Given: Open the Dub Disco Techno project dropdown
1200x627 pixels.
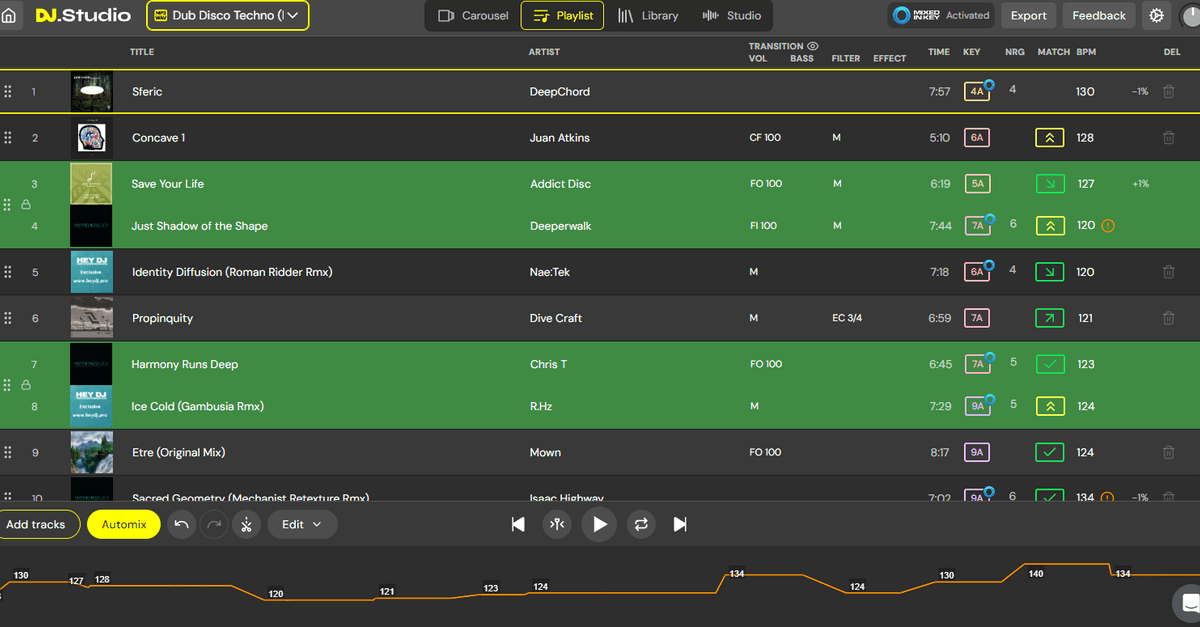Looking at the screenshot, I should (228, 16).
